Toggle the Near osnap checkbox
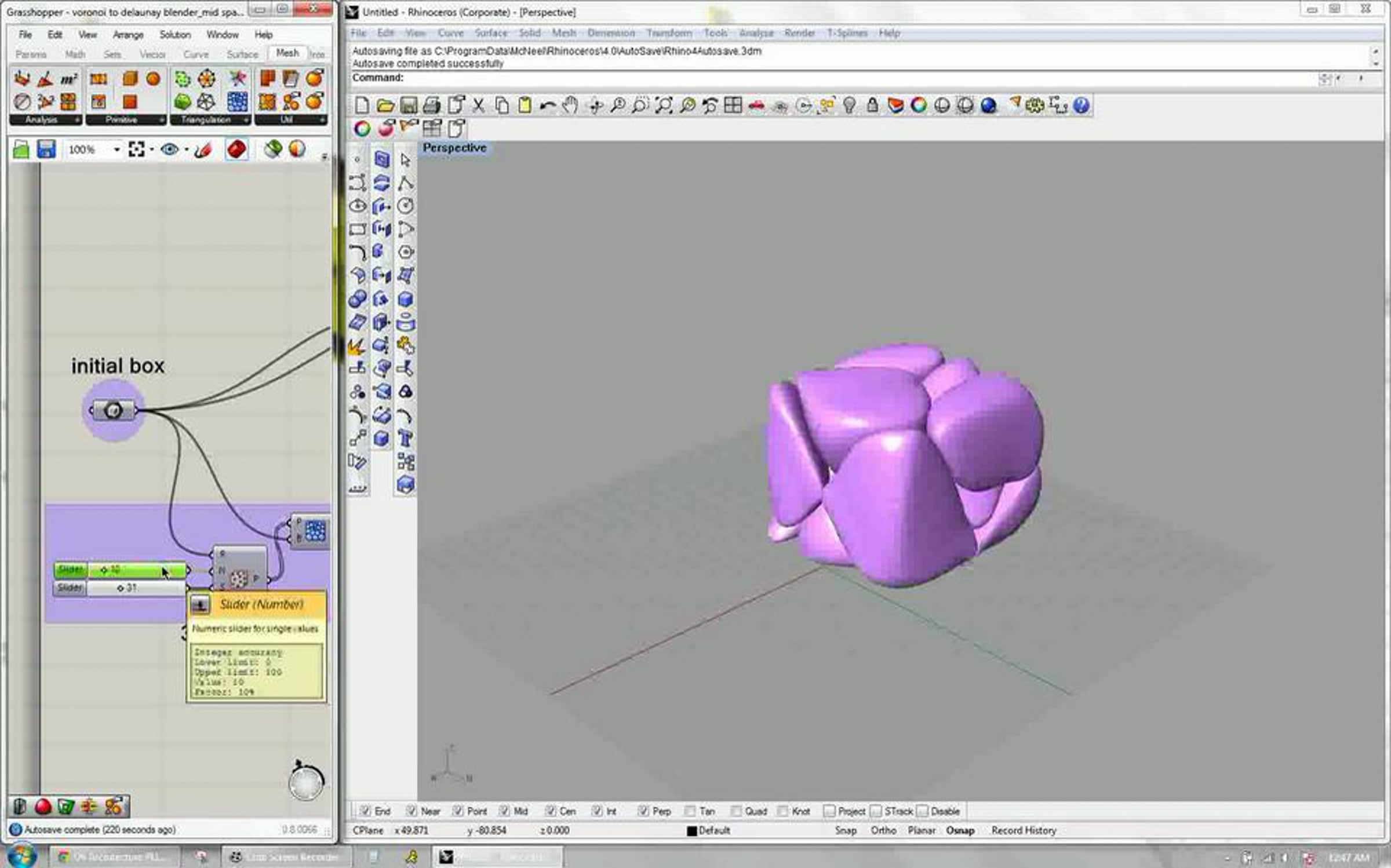 coord(412,811)
